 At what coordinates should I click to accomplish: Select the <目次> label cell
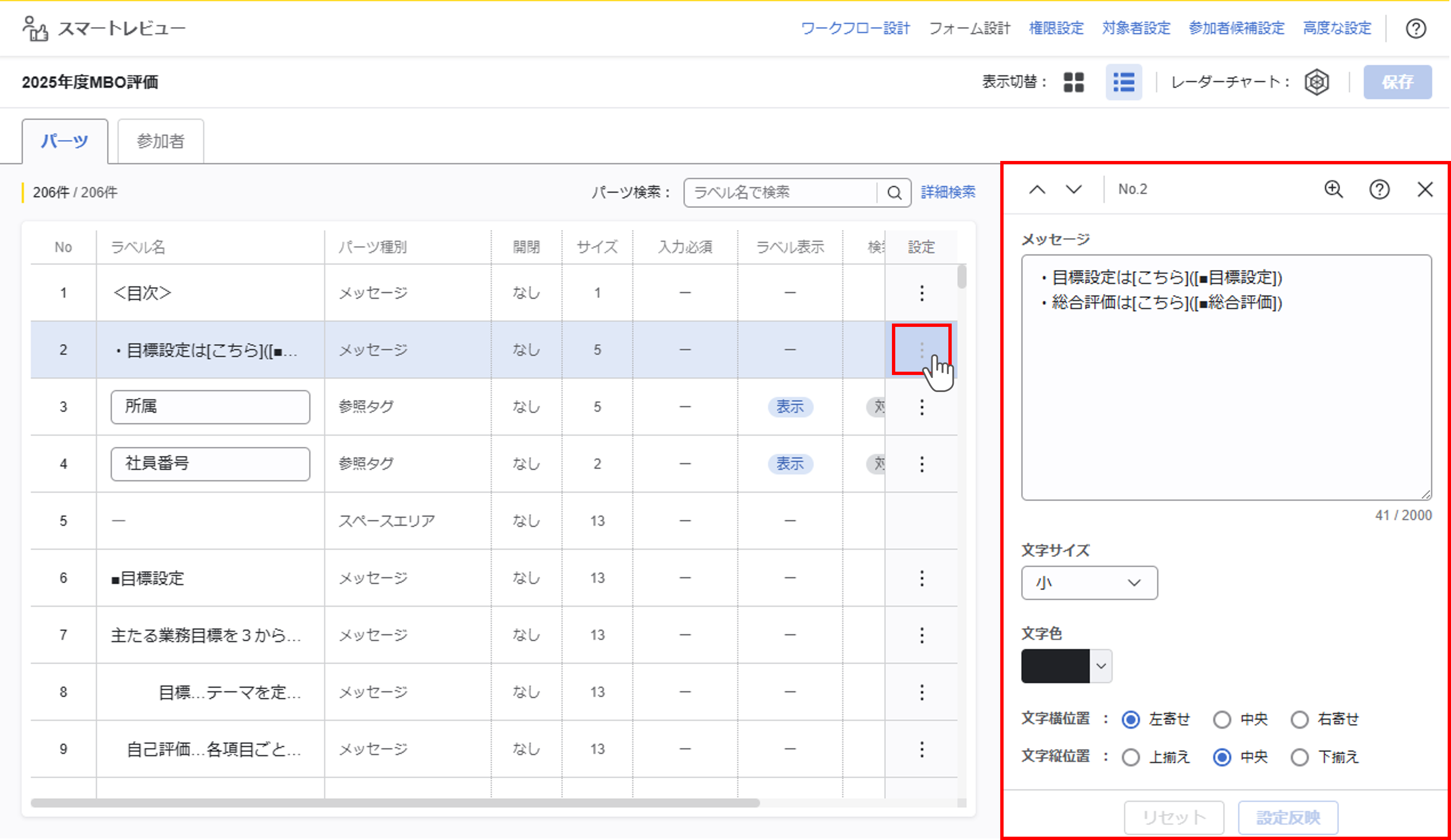210,293
